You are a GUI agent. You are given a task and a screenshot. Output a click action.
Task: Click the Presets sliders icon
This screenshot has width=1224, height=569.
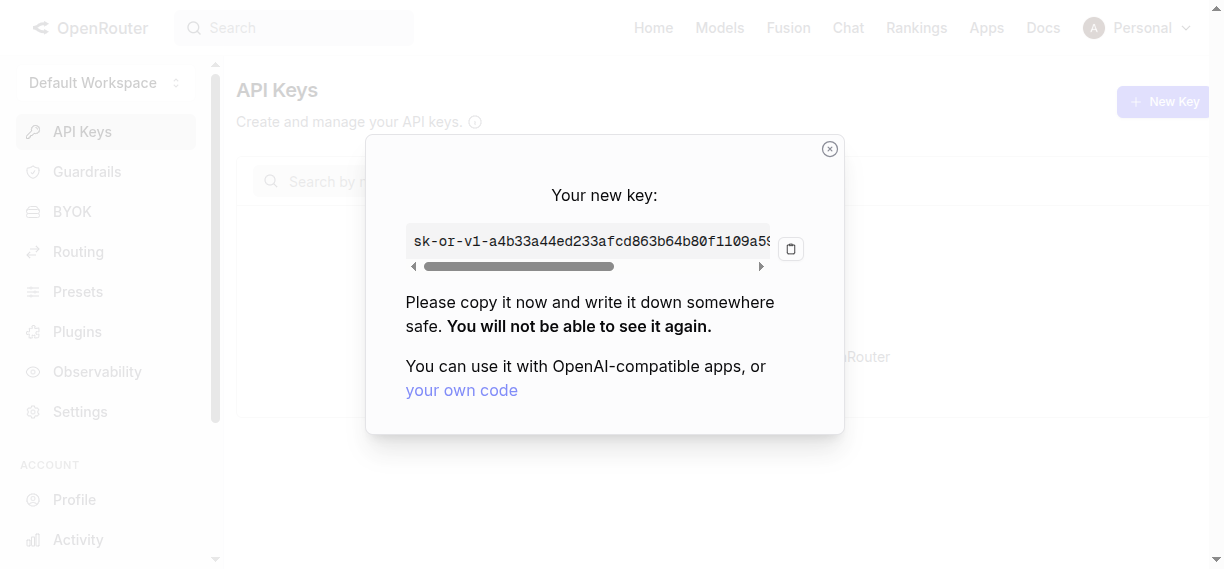click(33, 292)
